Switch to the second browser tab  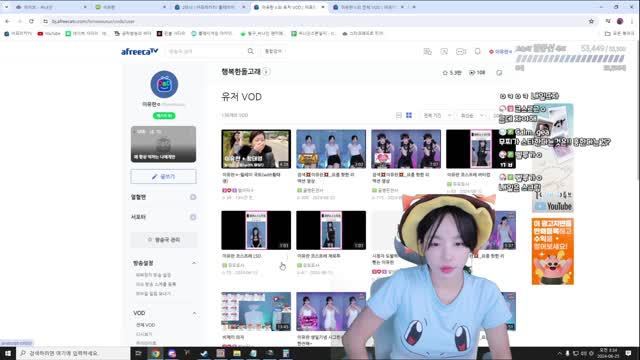pyautogui.click(x=129, y=7)
